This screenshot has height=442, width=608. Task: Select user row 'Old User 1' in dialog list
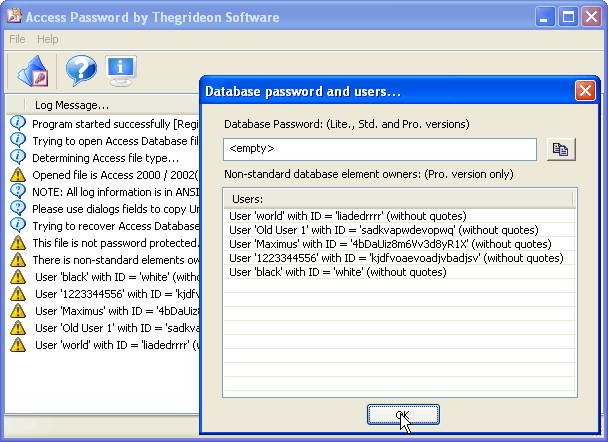[x=399, y=230]
